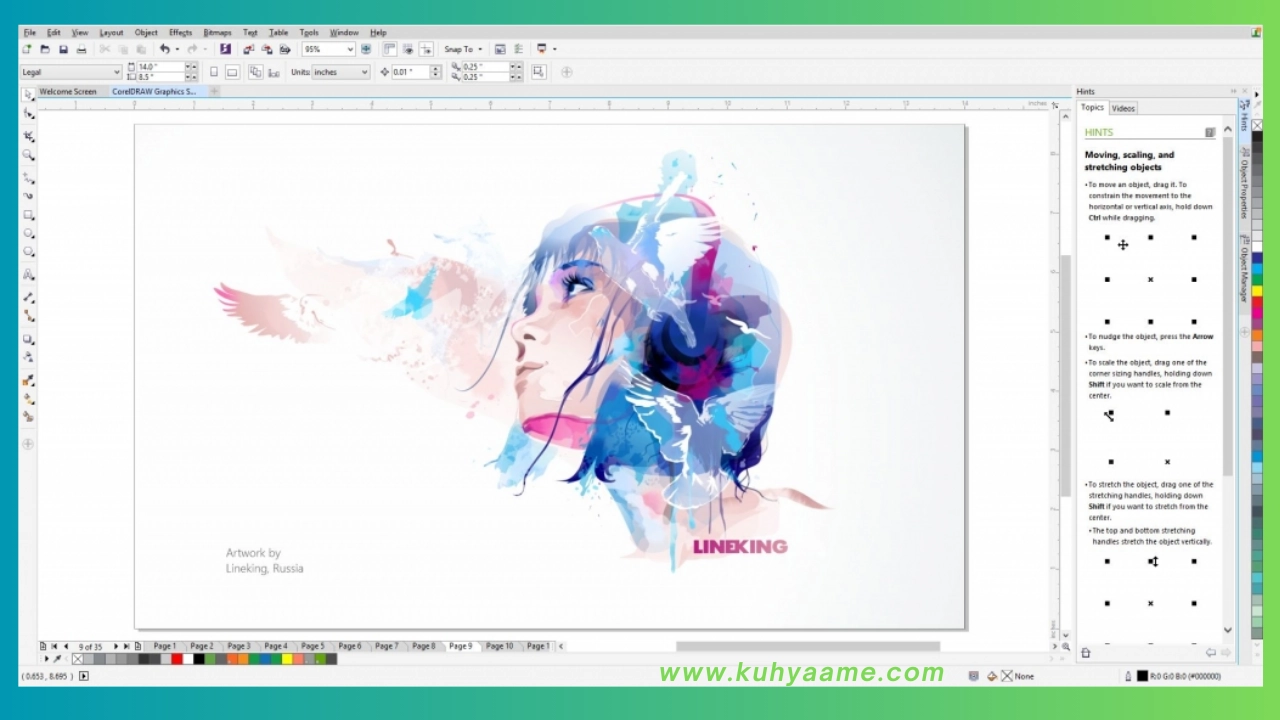Image resolution: width=1280 pixels, height=720 pixels.
Task: Go to Page 10 tab
Action: tap(499, 646)
